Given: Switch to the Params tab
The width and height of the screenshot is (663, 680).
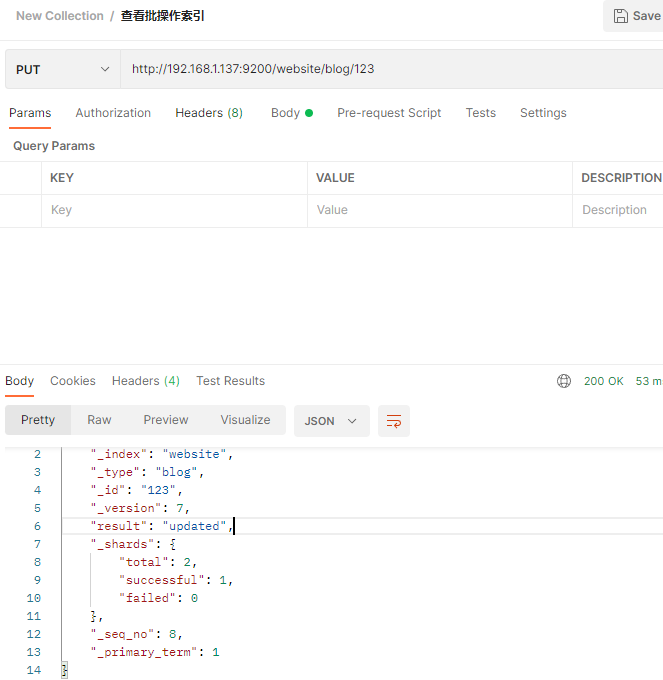Looking at the screenshot, I should pos(30,113).
